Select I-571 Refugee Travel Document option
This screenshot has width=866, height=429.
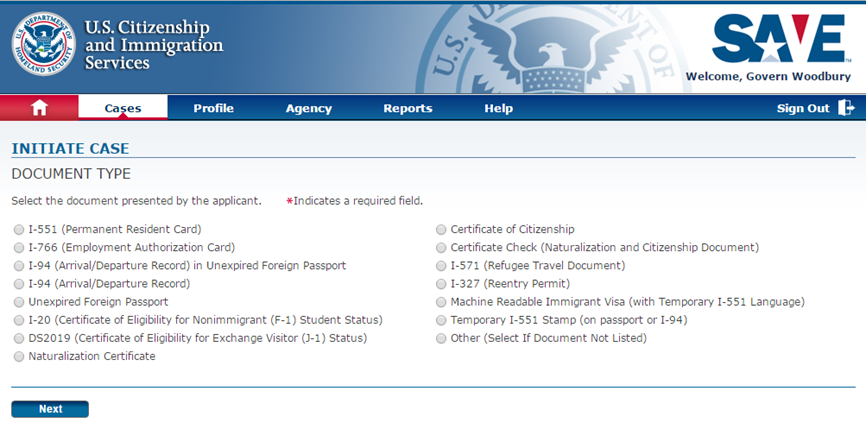click(441, 265)
